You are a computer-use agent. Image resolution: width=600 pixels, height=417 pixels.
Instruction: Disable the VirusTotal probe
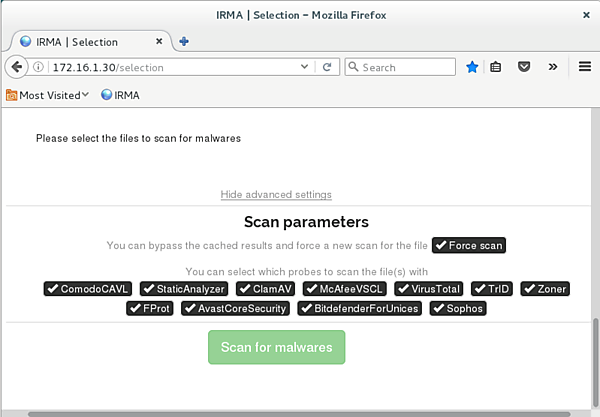(429, 289)
